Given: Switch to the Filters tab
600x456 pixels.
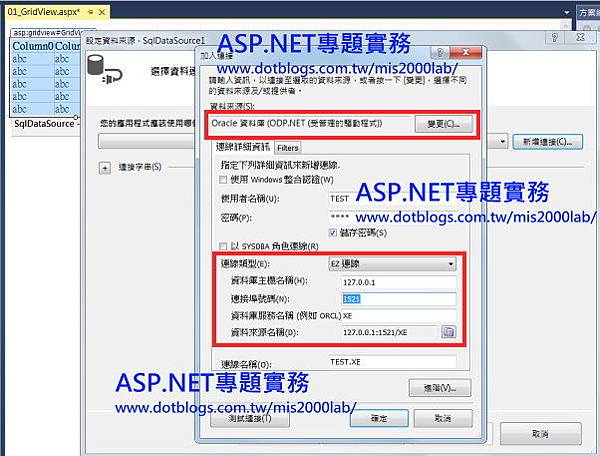Looking at the screenshot, I should pos(288,148).
